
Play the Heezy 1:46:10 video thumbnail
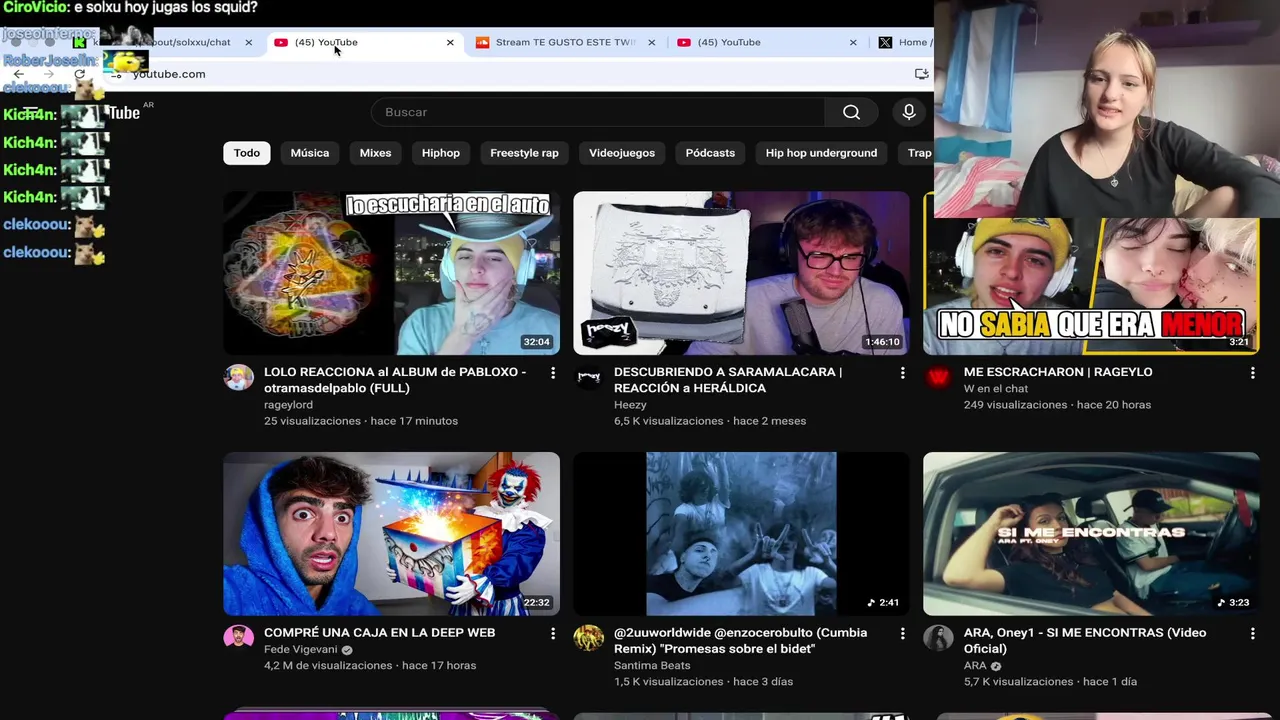pos(741,273)
